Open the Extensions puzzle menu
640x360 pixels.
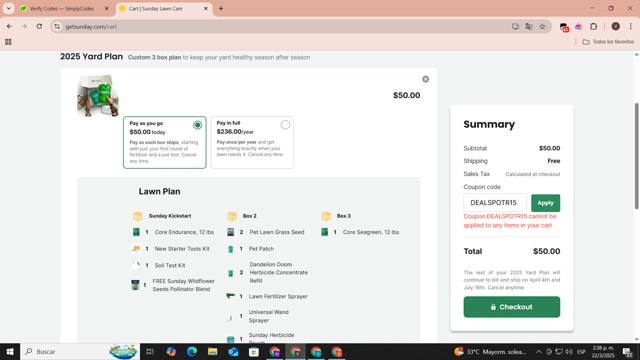593,27
